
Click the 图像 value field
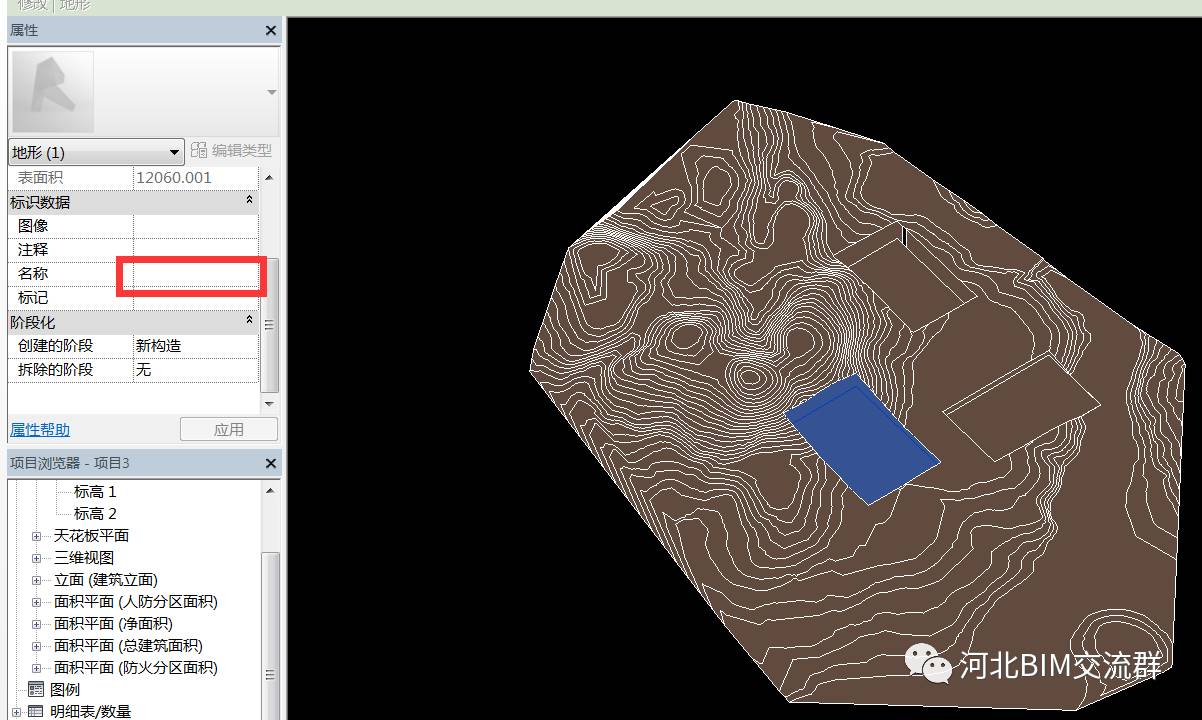(x=195, y=226)
